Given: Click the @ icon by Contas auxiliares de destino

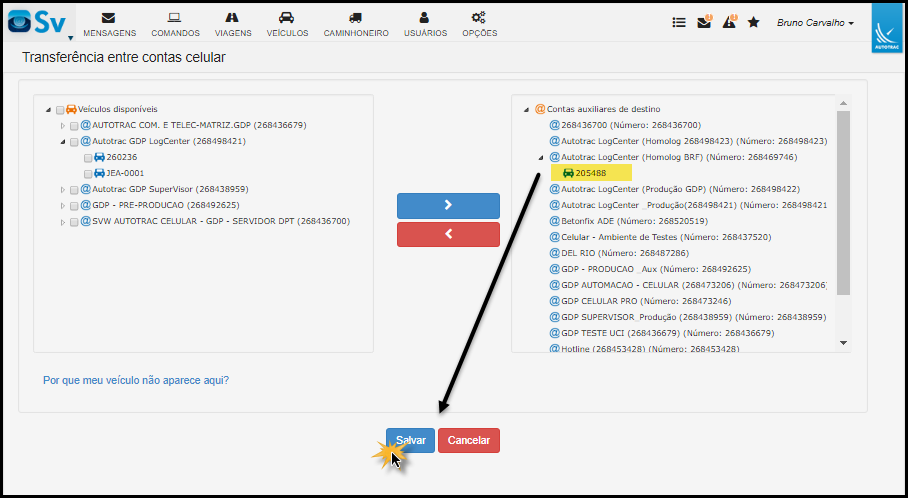Looking at the screenshot, I should 540,109.
